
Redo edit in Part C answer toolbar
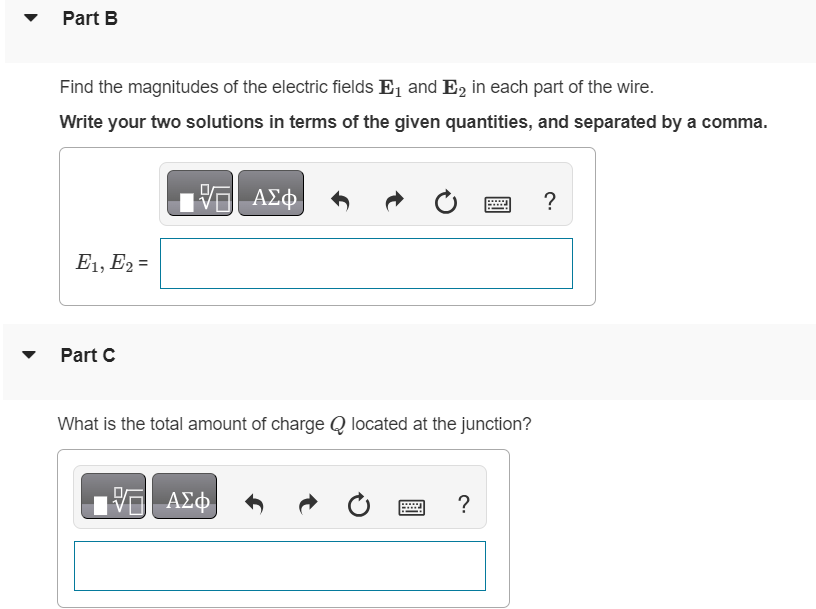(308, 504)
